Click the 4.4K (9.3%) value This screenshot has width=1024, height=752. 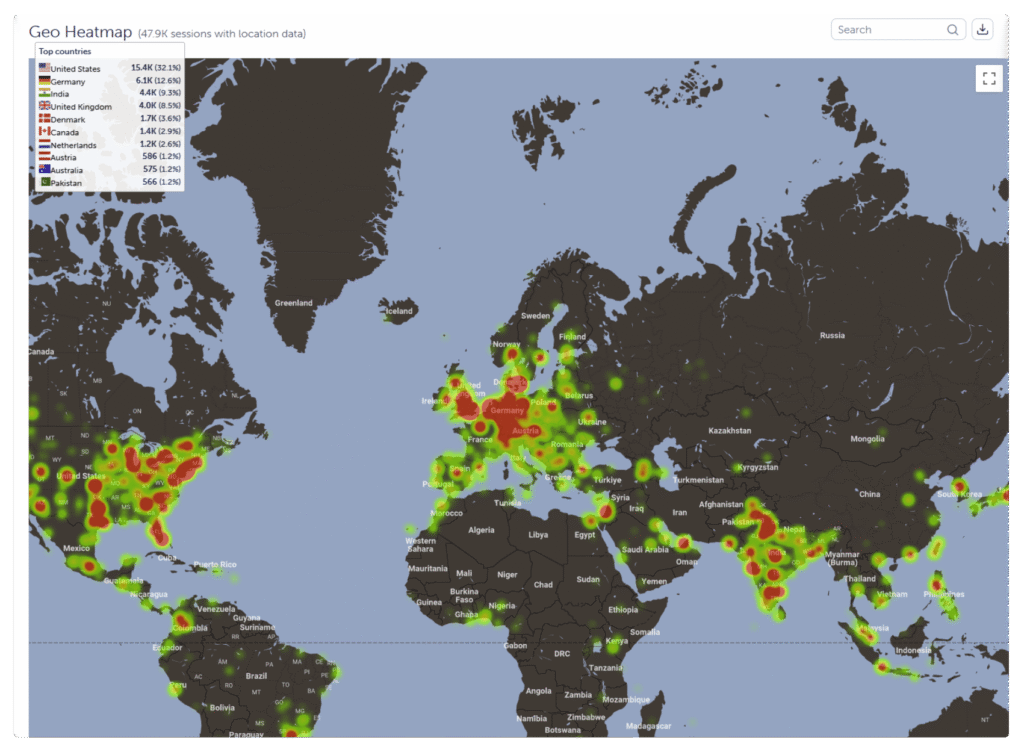(x=160, y=93)
